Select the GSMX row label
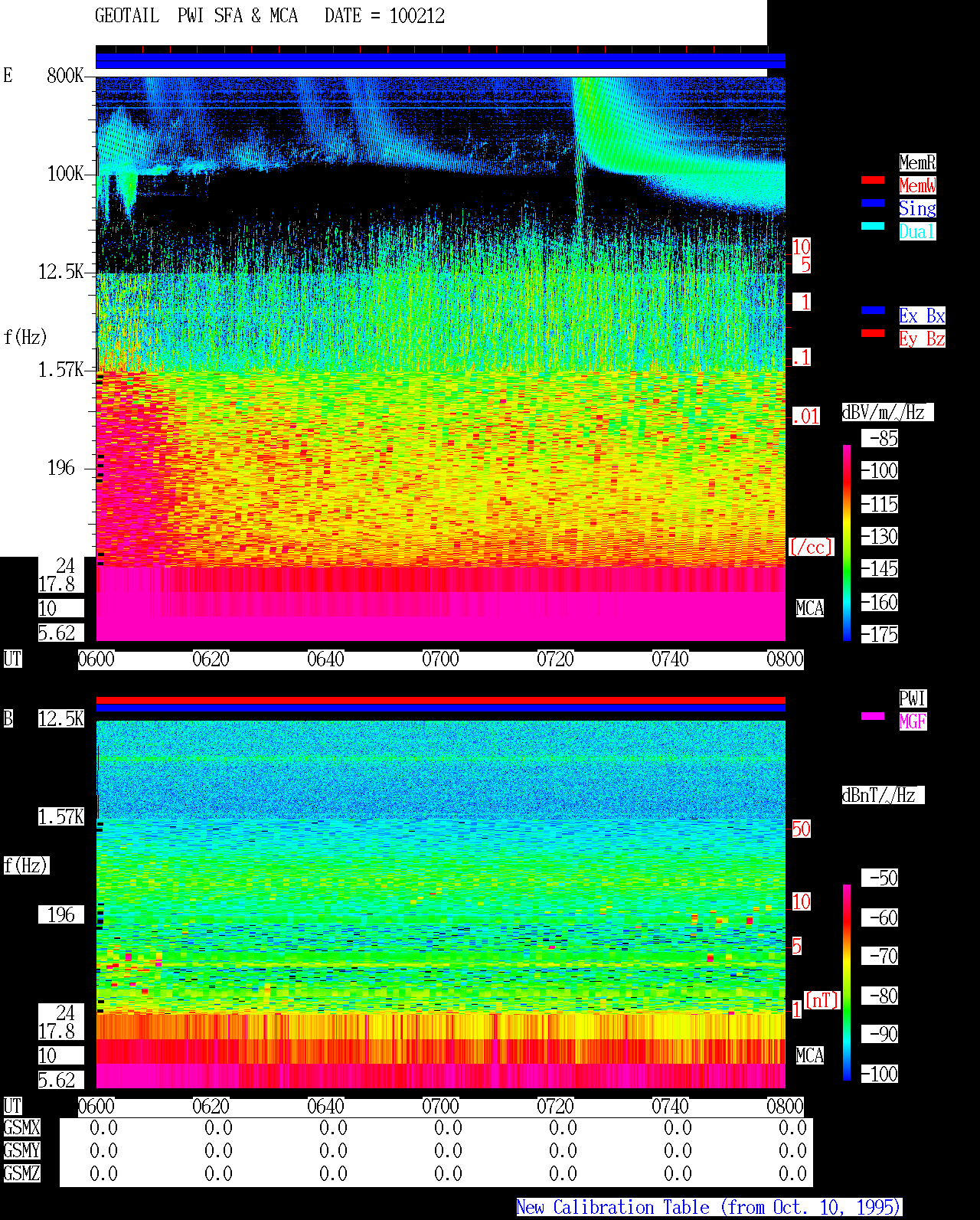Image resolution: width=980 pixels, height=1220 pixels. [x=22, y=1127]
